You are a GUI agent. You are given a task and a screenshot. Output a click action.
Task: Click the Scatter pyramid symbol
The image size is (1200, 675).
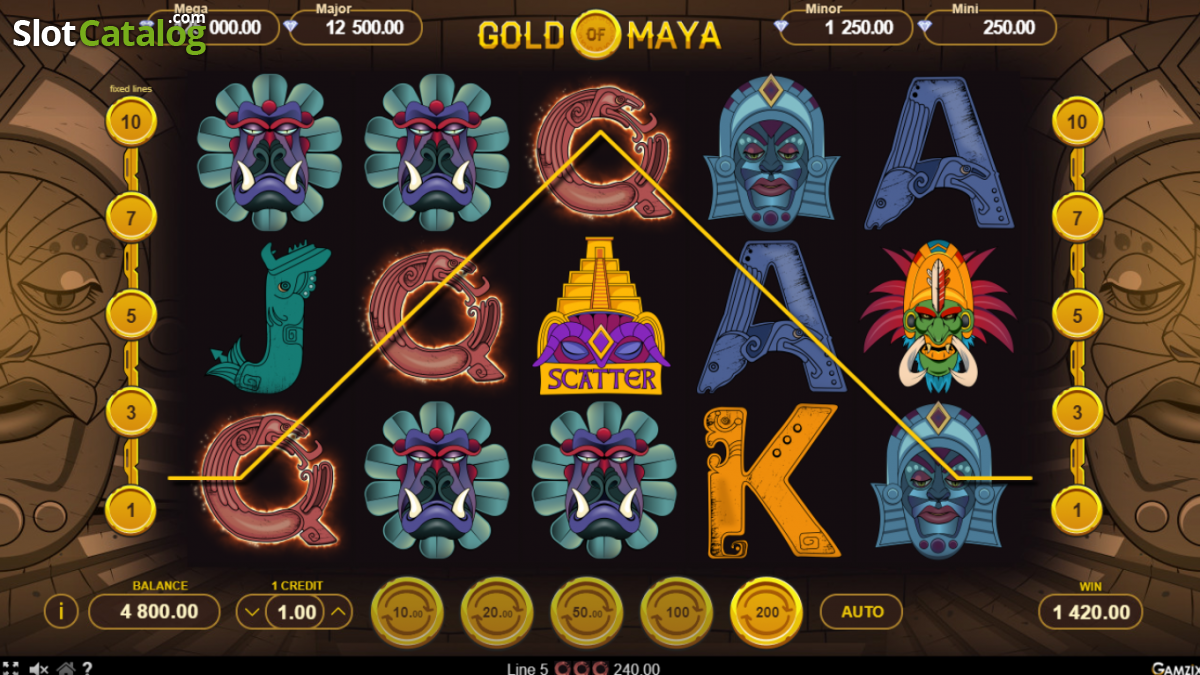point(600,316)
